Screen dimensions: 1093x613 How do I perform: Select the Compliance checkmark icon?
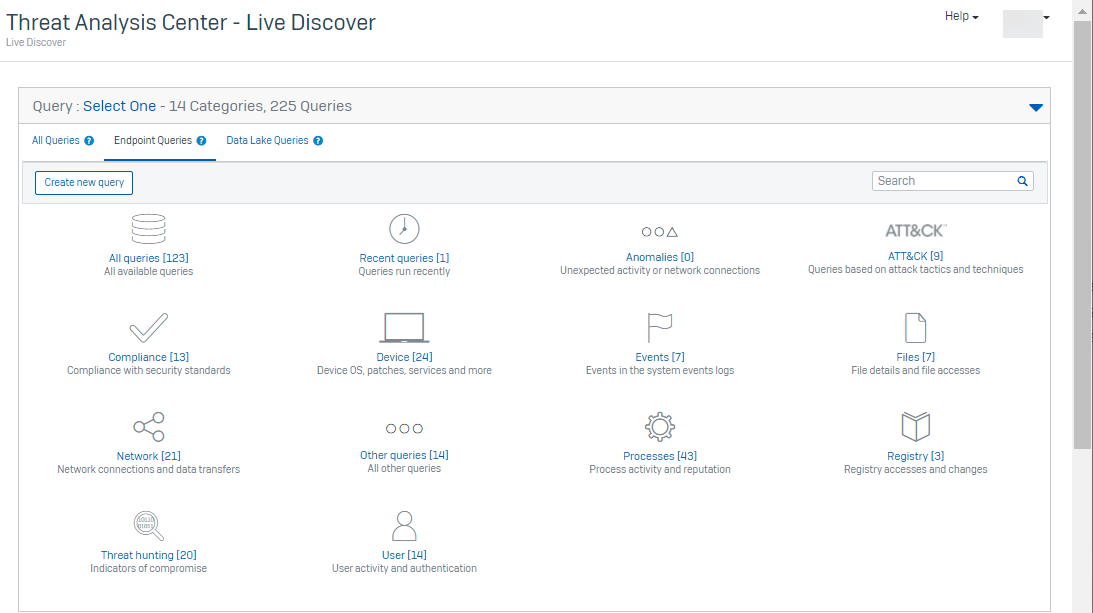click(148, 328)
